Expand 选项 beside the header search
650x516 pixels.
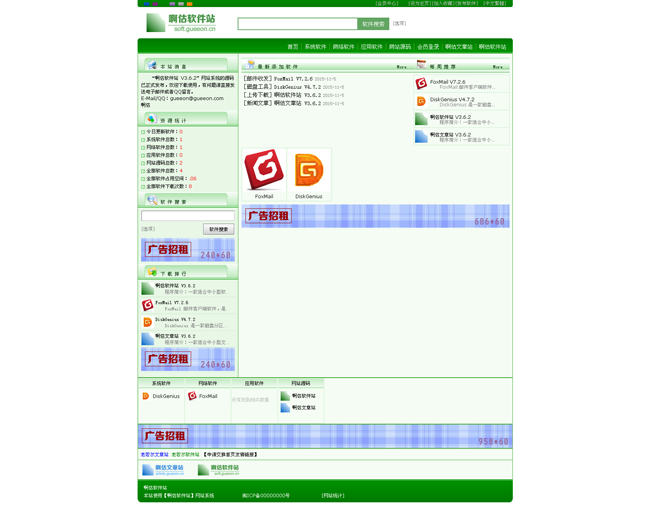399,24
